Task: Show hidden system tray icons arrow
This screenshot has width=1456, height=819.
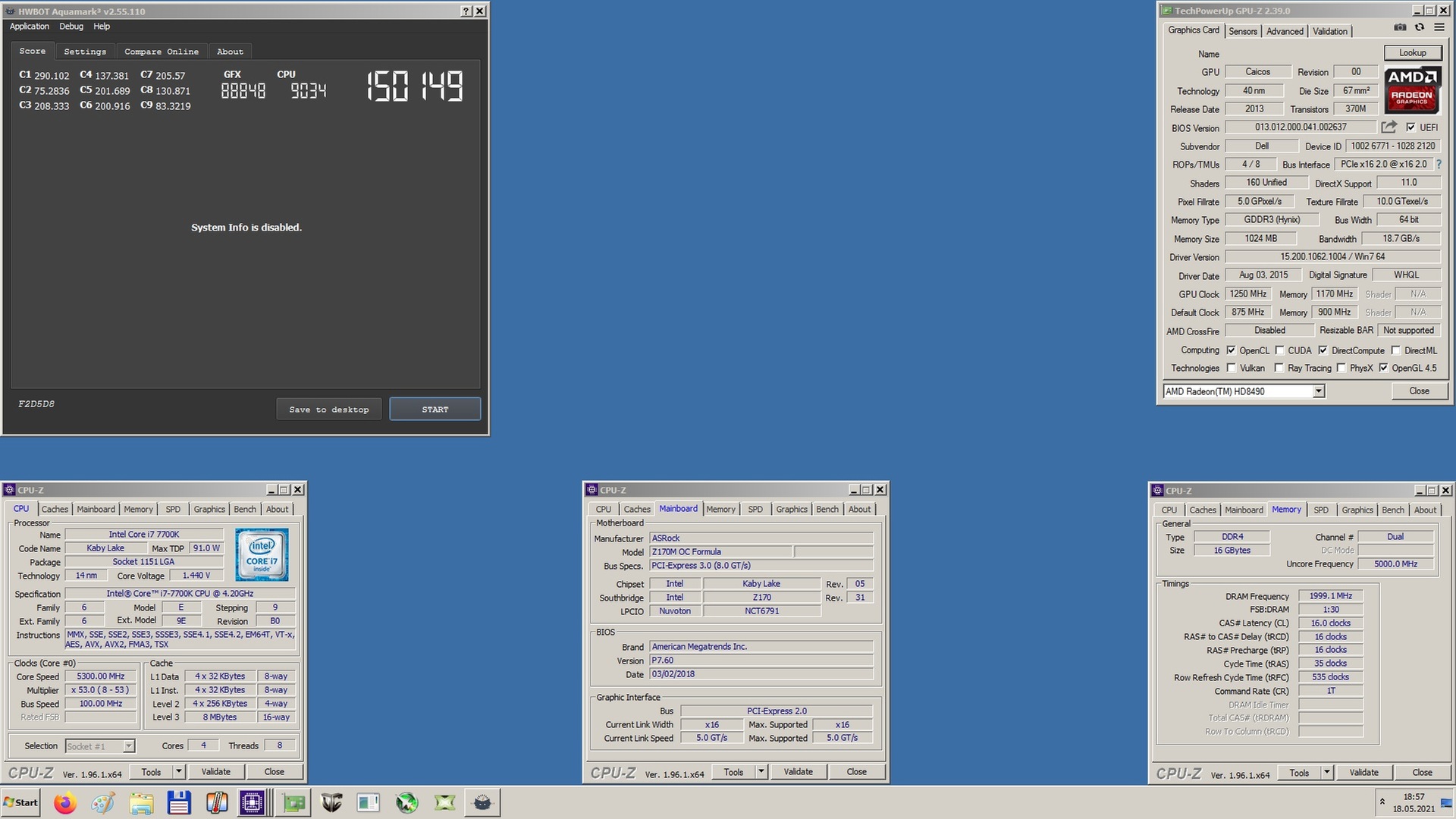Action: [x=1382, y=802]
